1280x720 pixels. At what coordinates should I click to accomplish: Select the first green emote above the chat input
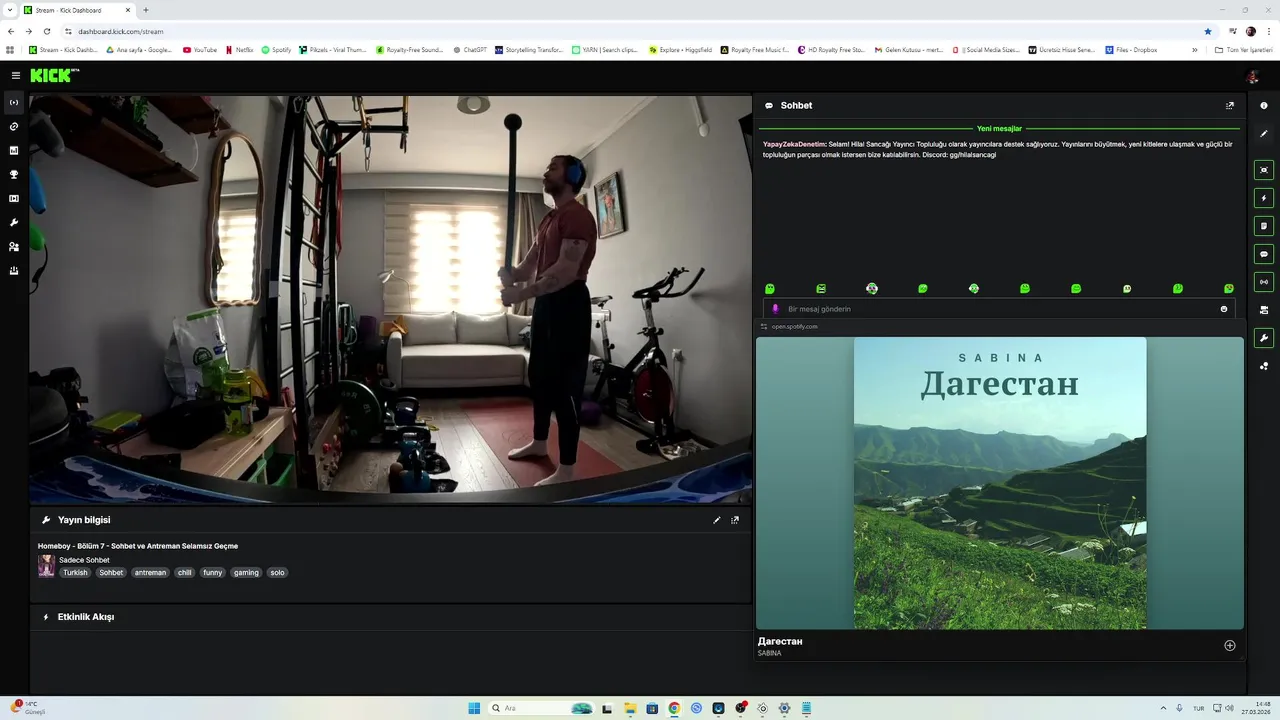(770, 288)
